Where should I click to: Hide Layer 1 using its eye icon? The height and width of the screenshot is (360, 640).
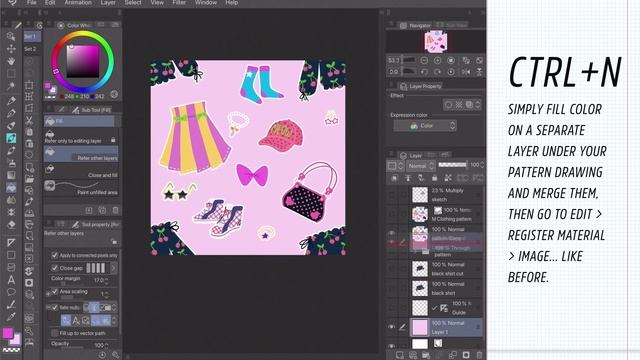pos(391,327)
